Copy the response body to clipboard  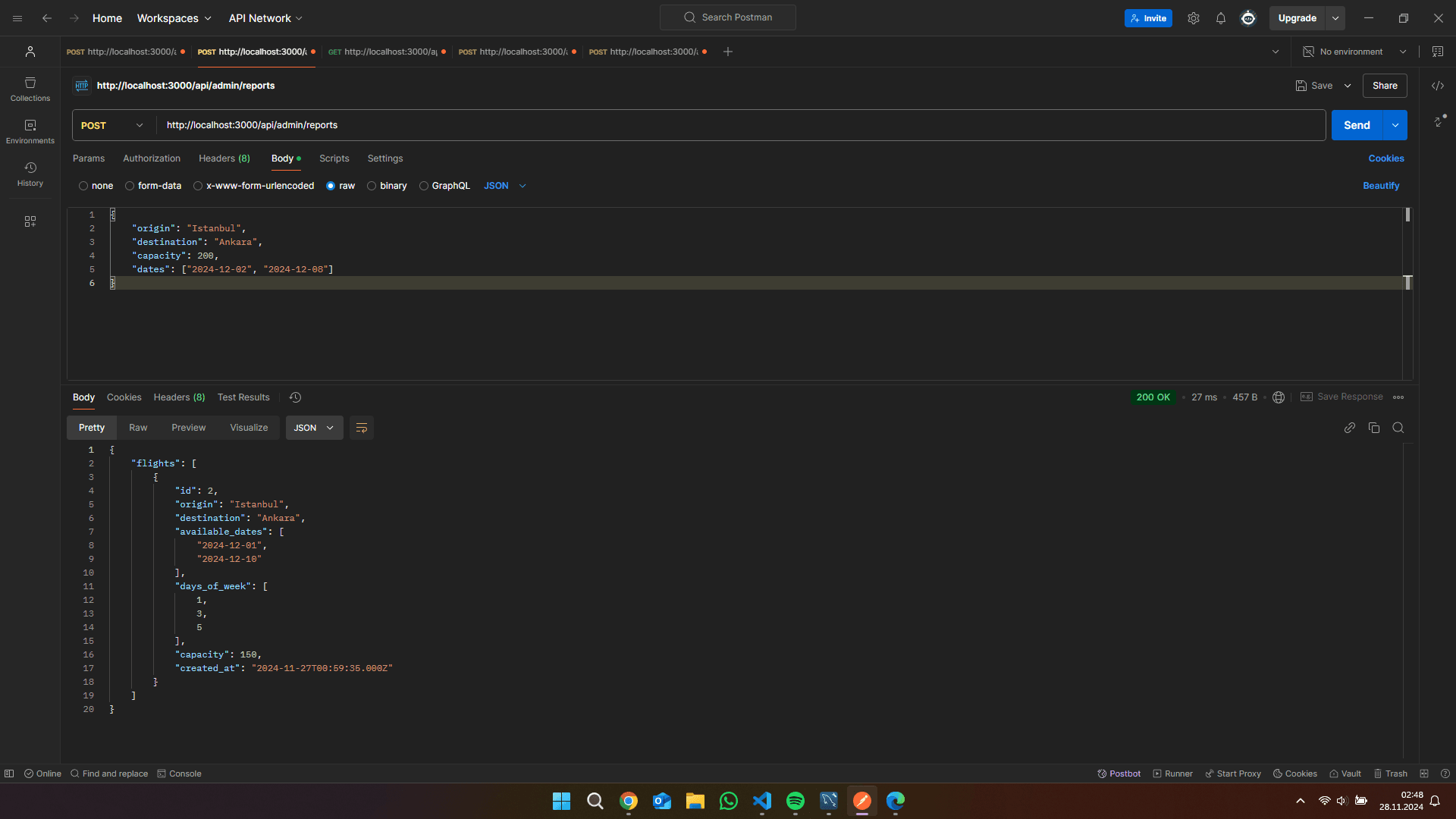point(1374,428)
